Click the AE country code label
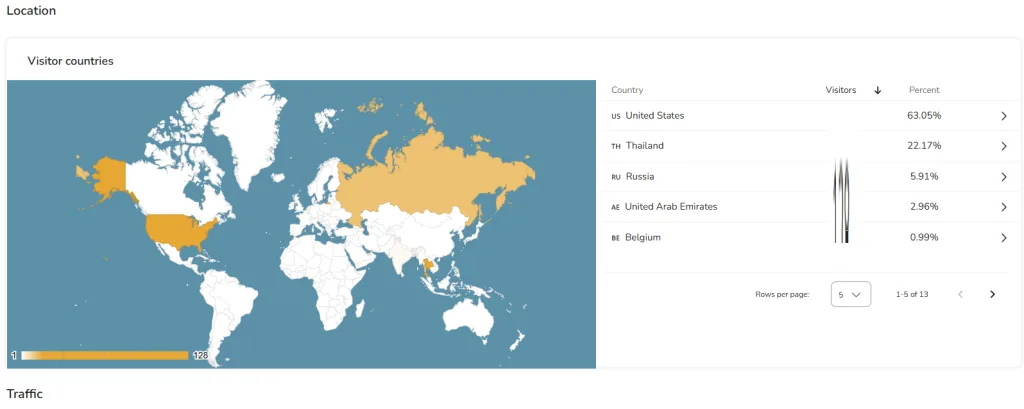Image resolution: width=1024 pixels, height=409 pixels. [x=615, y=207]
